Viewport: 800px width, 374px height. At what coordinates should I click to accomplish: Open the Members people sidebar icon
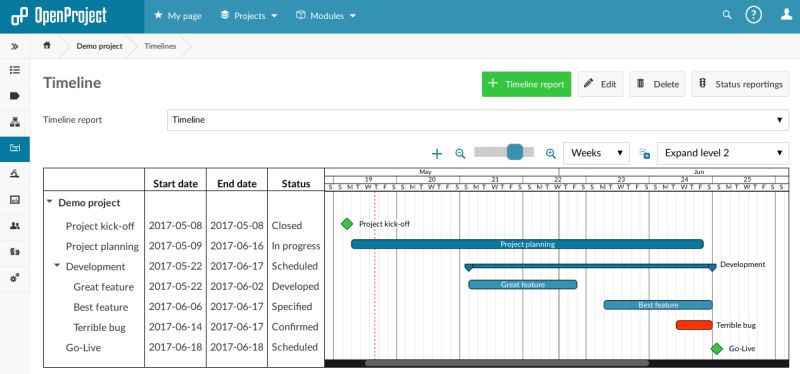click(x=15, y=226)
